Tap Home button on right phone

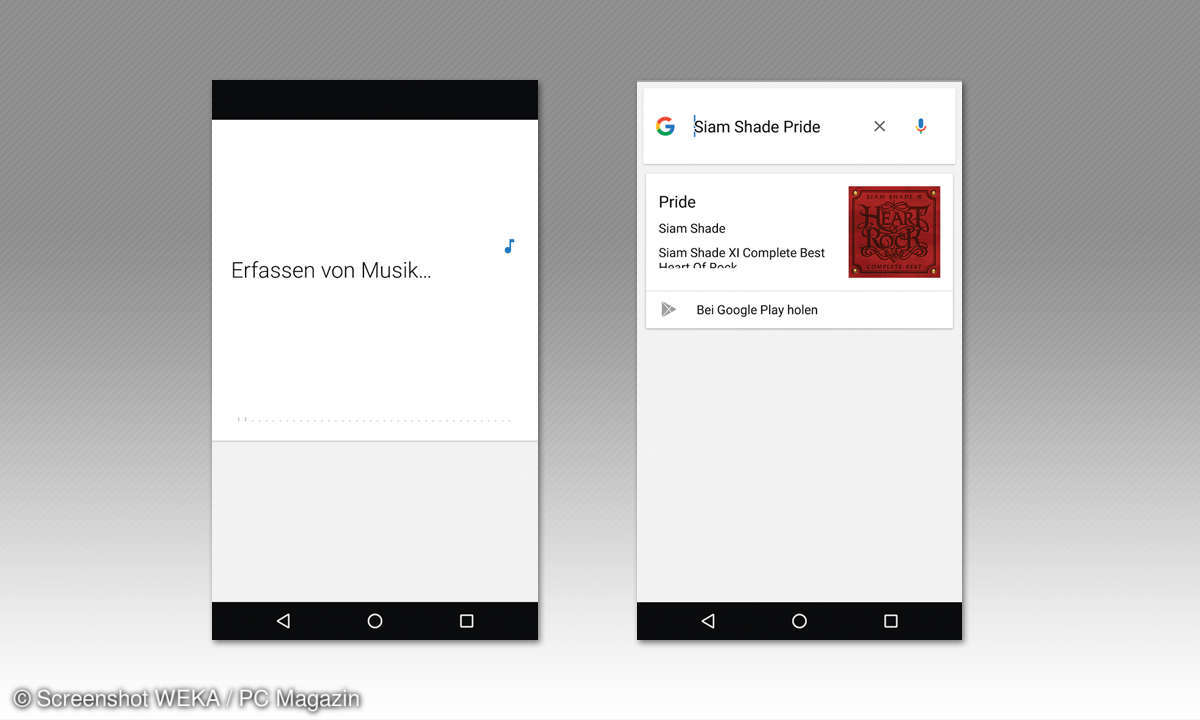(799, 621)
